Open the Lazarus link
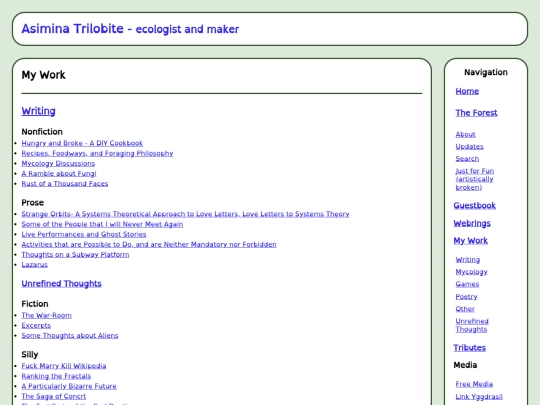This screenshot has width=540, height=405. point(34,264)
